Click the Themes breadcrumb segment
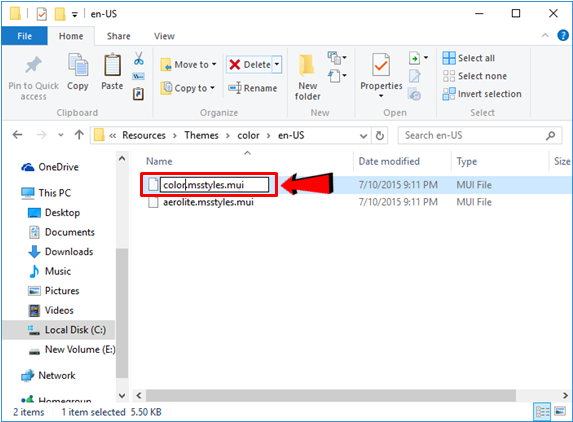The height and width of the screenshot is (422, 573). (x=201, y=136)
